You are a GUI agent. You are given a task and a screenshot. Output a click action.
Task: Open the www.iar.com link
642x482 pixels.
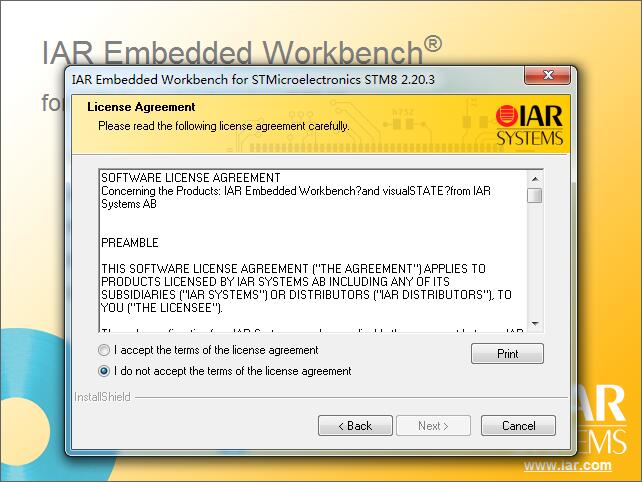pyautogui.click(x=567, y=466)
